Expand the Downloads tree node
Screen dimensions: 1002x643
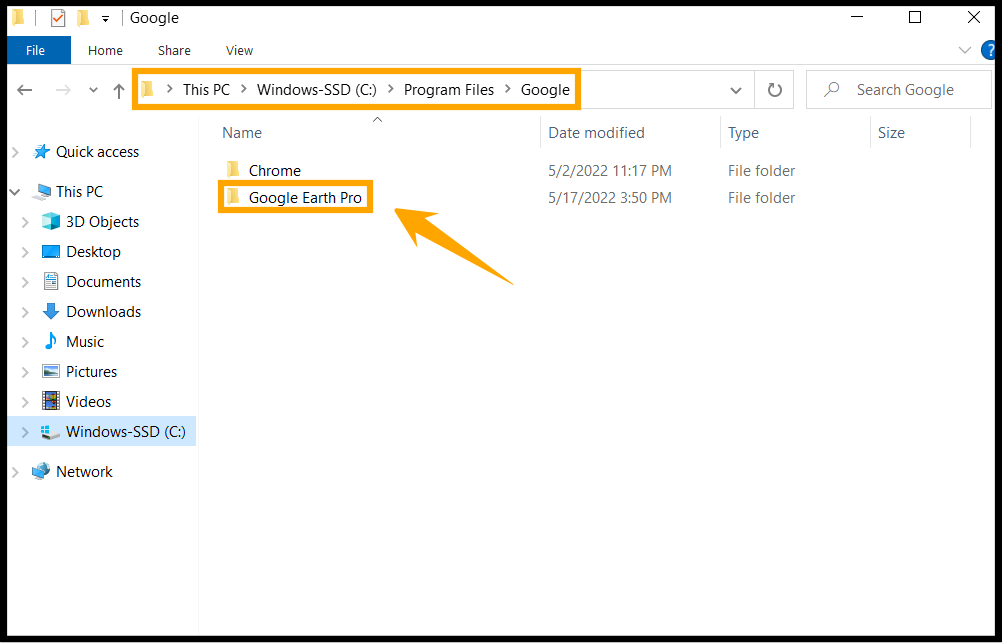(26, 312)
